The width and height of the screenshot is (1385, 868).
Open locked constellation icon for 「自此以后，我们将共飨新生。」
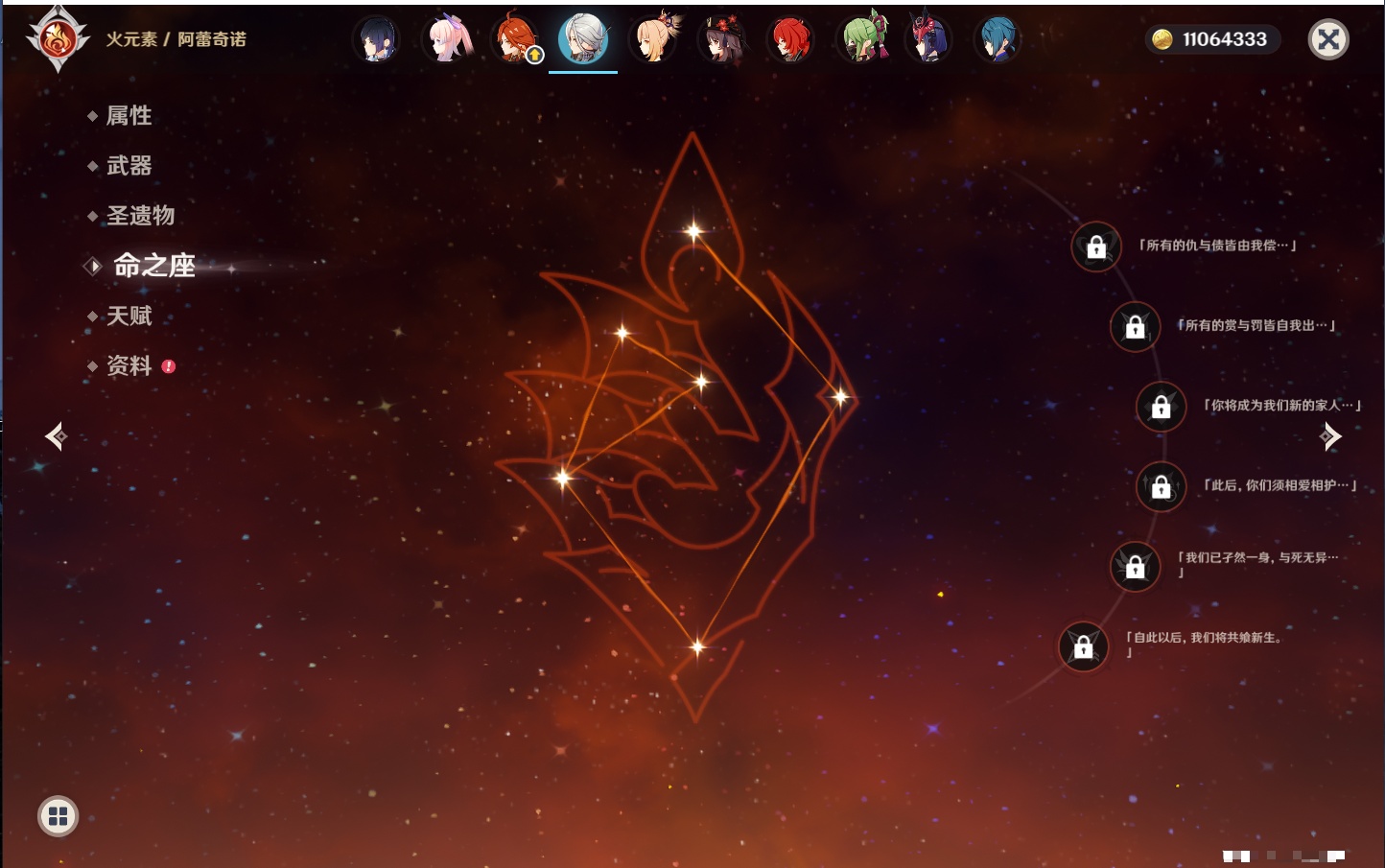point(1083,646)
